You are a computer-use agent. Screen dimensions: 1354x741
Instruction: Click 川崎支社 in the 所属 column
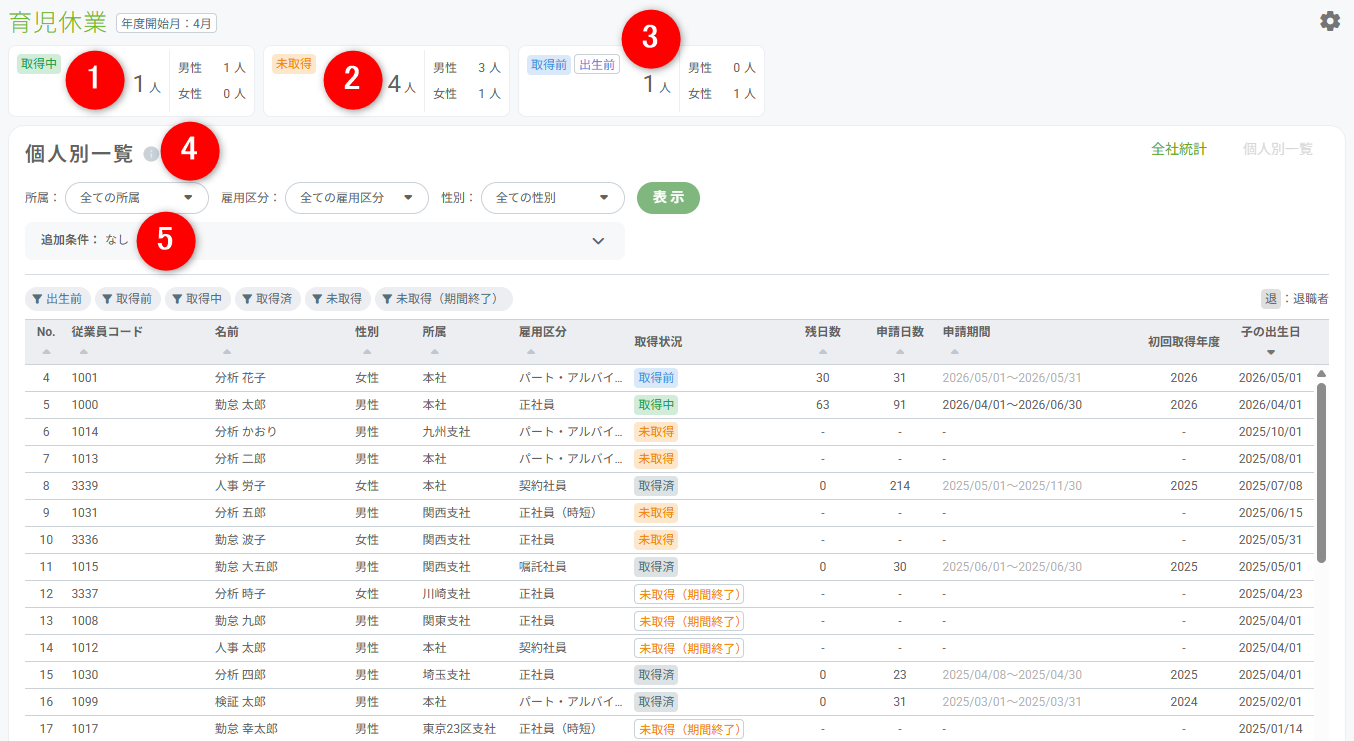pos(446,594)
